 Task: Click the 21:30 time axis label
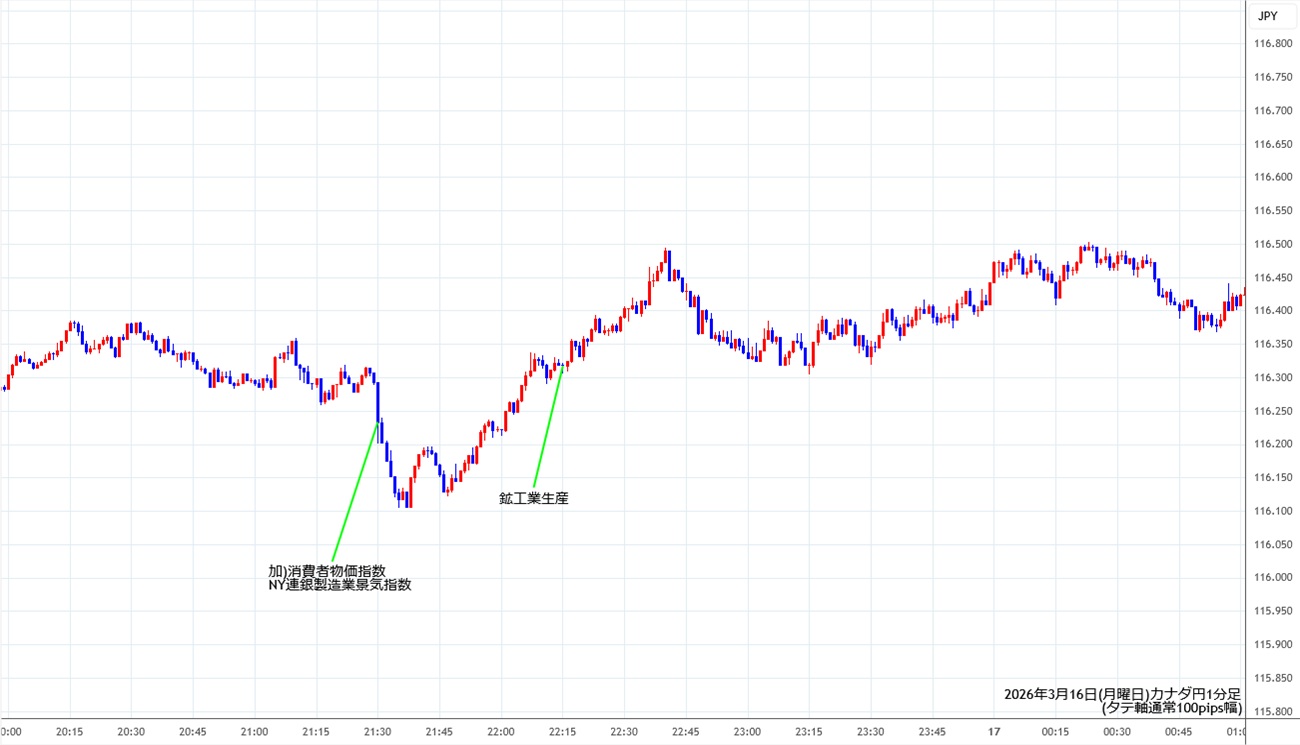(378, 732)
